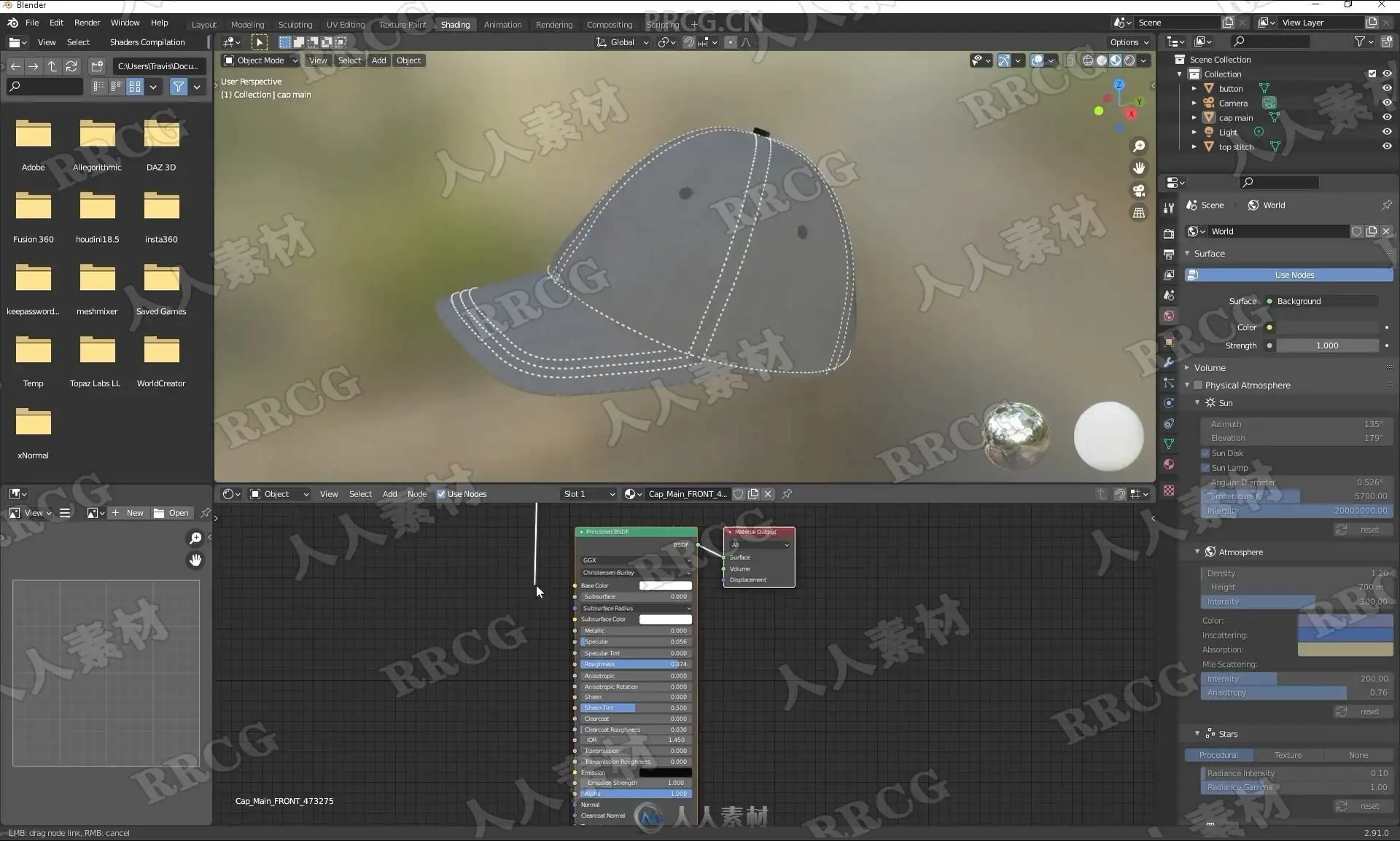Image resolution: width=1400 pixels, height=841 pixels.
Task: Hide the cap main object
Action: (1387, 117)
